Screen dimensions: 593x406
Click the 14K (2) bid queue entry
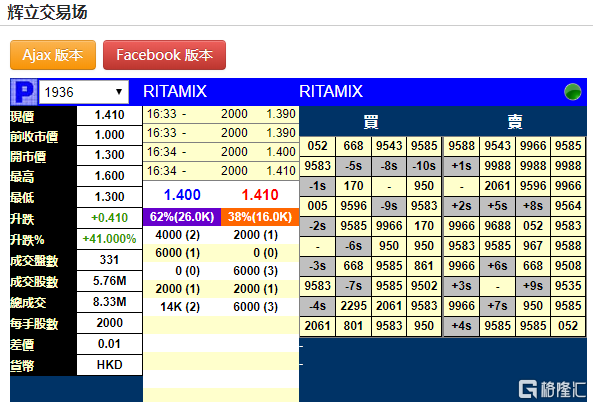180,307
